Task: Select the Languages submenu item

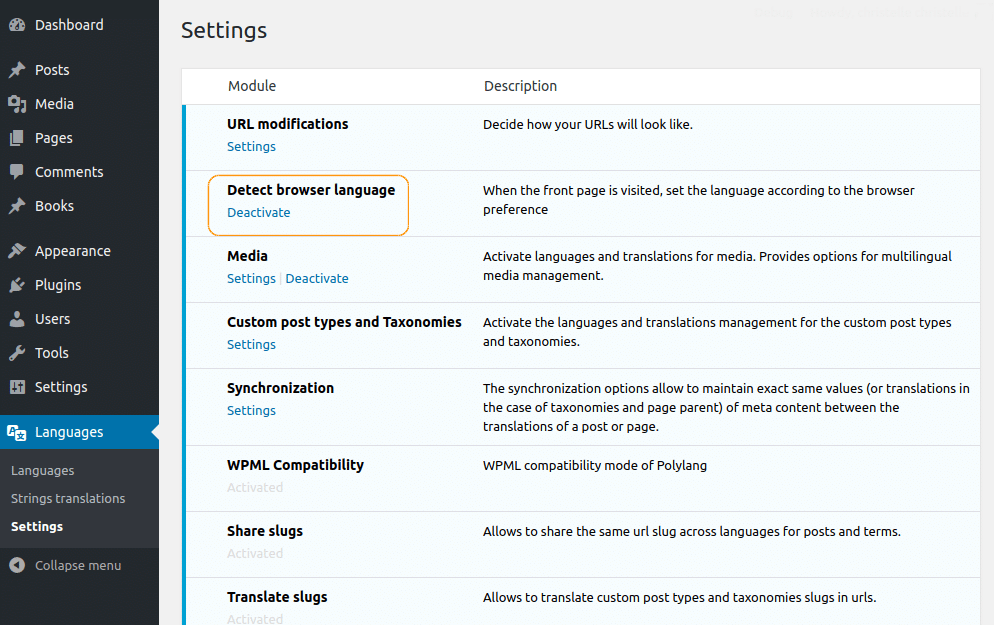Action: click(x=43, y=470)
